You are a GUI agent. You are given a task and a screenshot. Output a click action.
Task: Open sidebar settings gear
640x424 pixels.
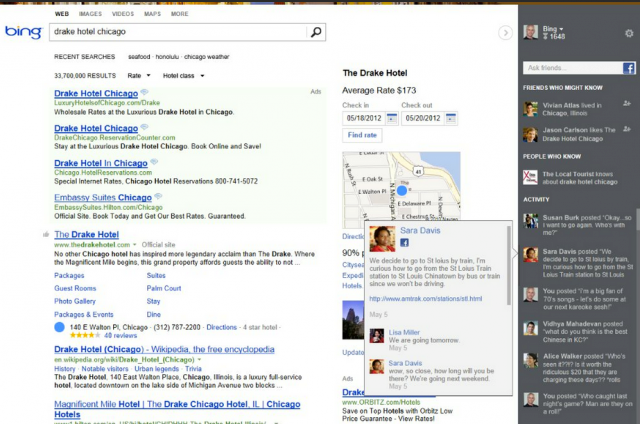[629, 33]
